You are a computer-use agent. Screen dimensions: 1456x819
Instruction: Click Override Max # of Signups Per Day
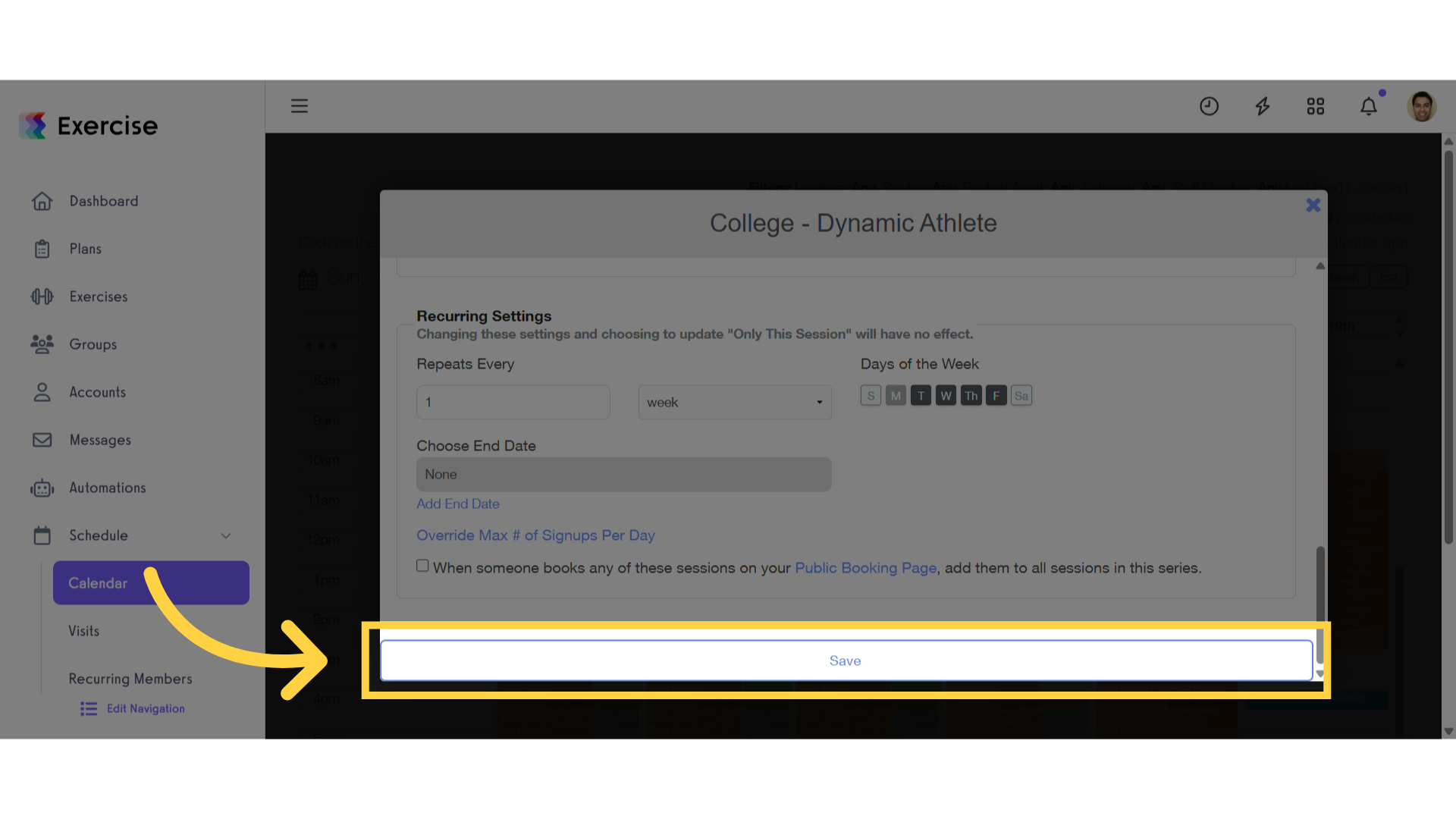pos(535,535)
